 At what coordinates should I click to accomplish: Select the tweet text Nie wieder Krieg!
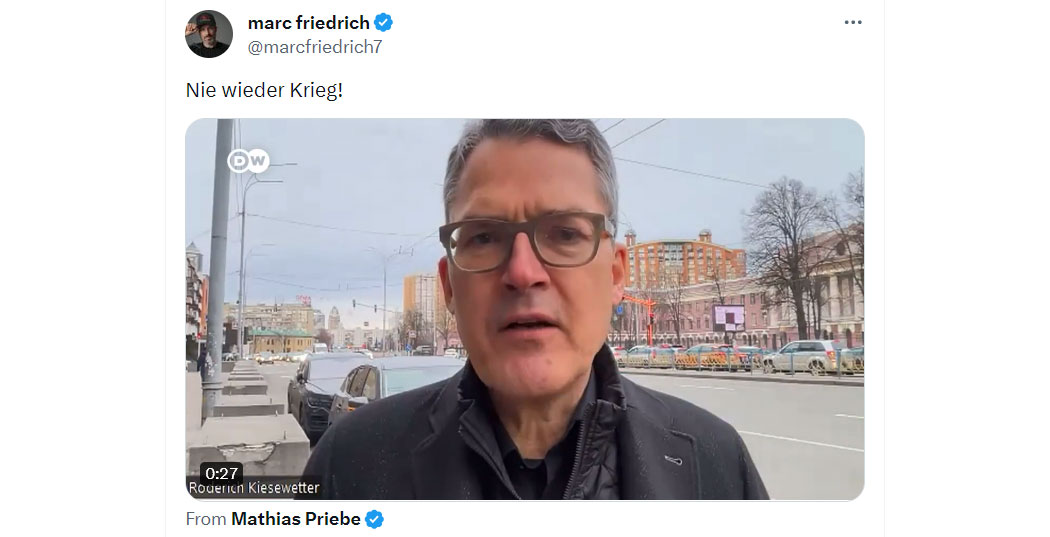tap(264, 90)
